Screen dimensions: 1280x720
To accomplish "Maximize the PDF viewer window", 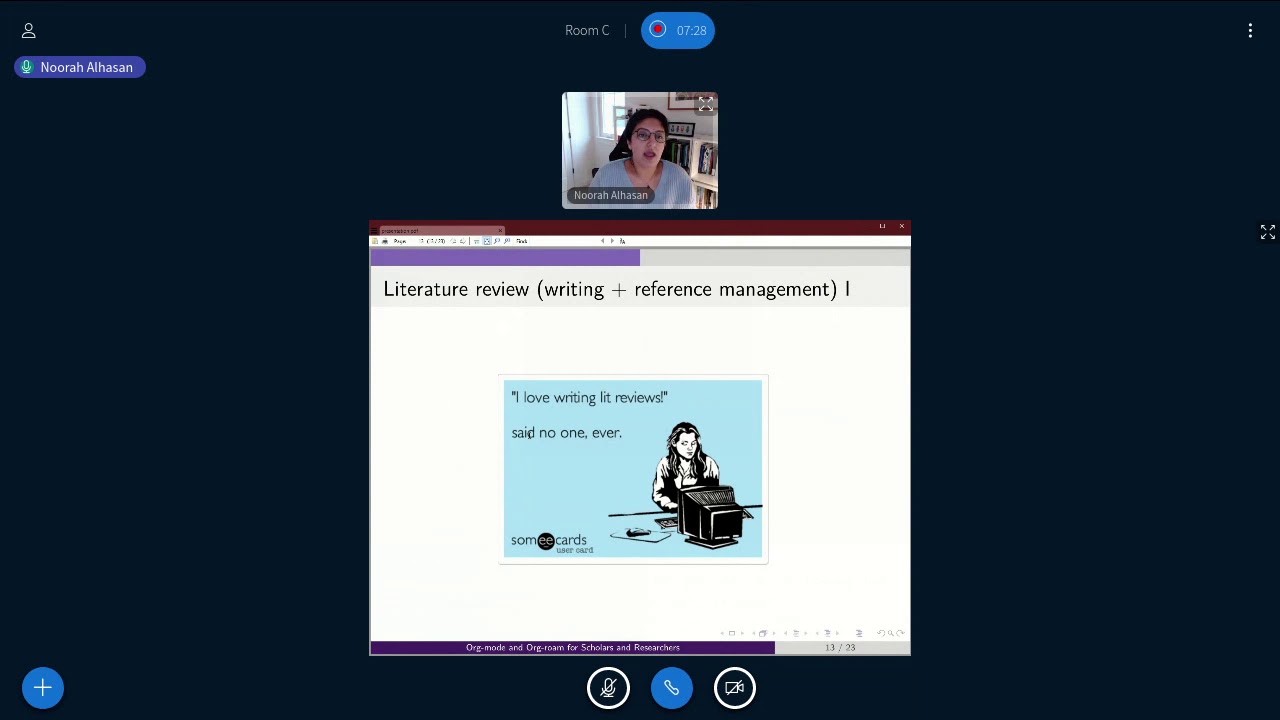I will pos(882,226).
